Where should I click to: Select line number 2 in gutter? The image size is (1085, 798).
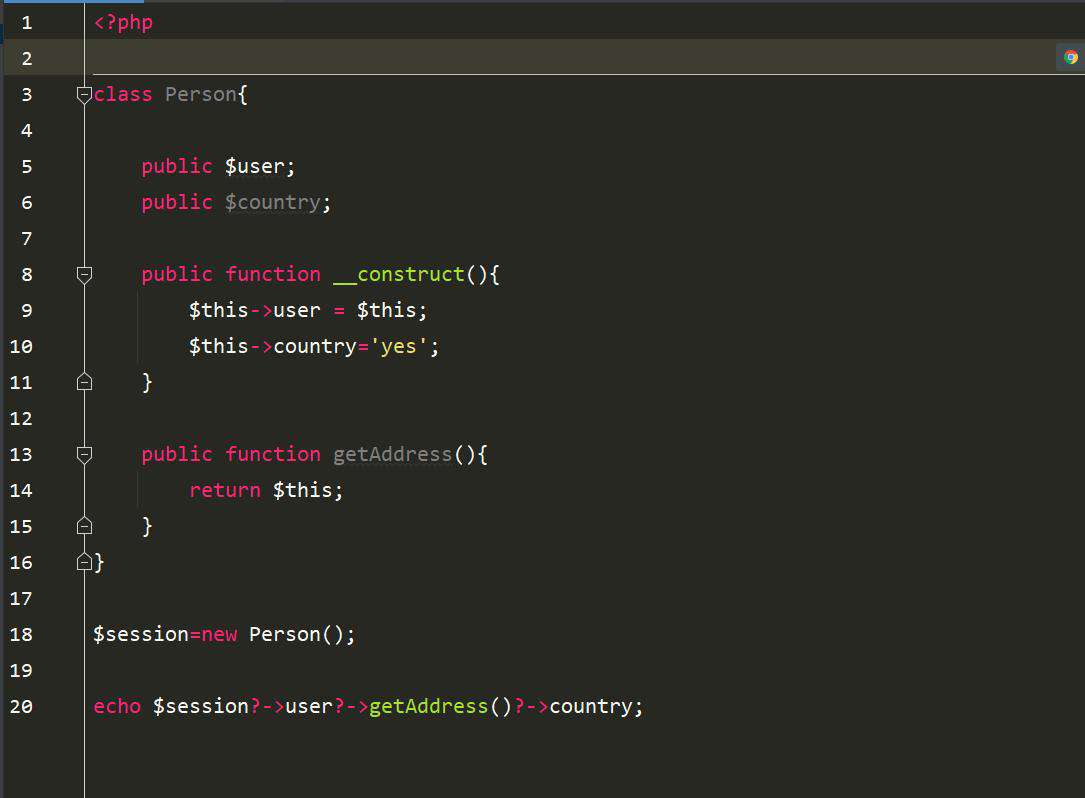click(26, 59)
